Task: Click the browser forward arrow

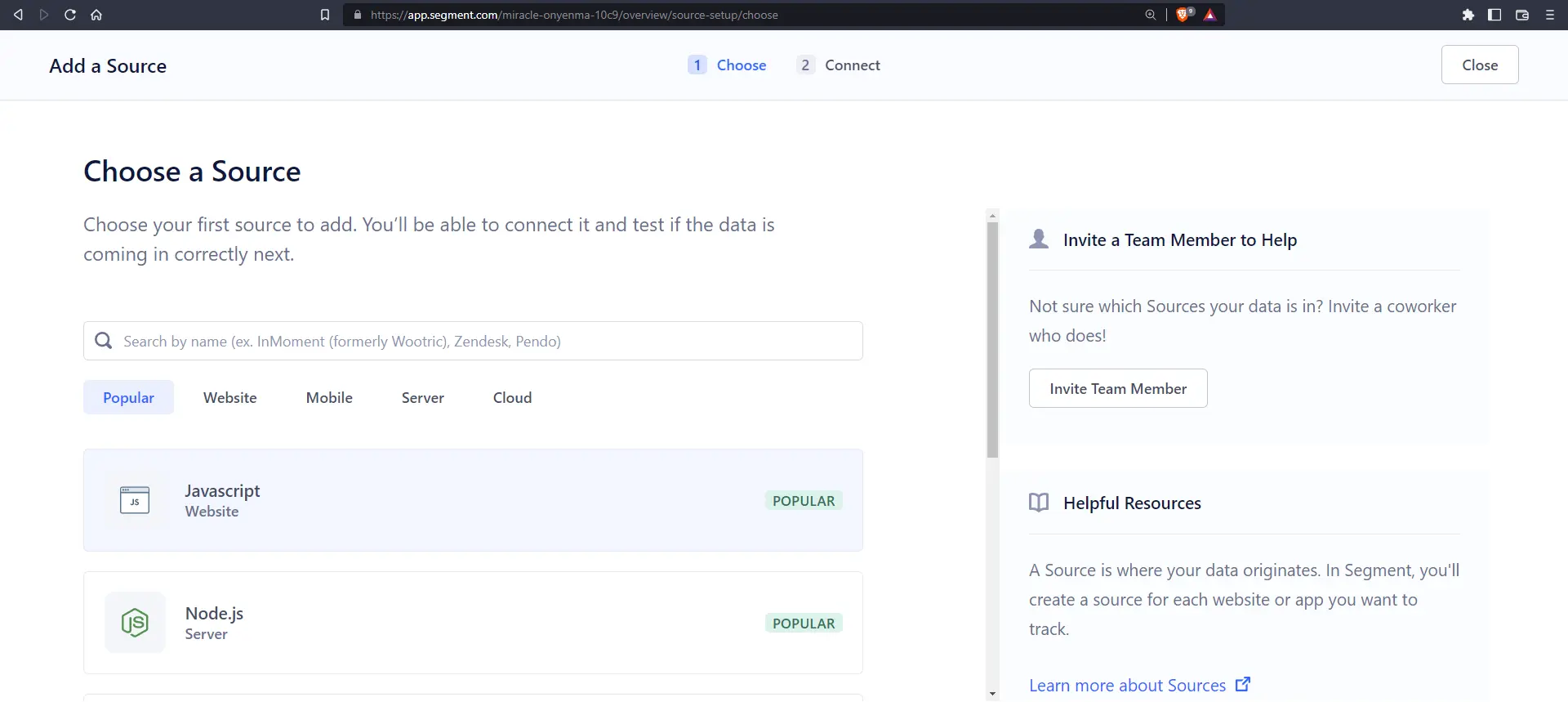Action: (x=44, y=15)
